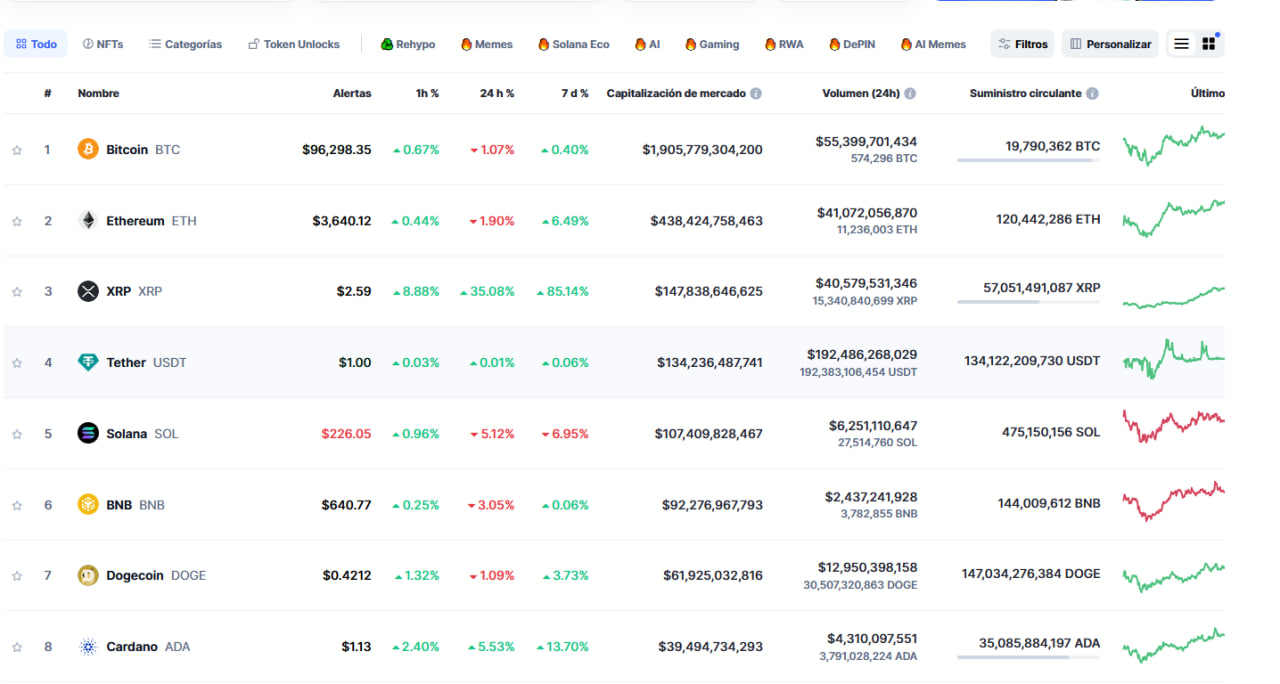Screen dimensions: 1280x684
Task: Open the Personalizar options
Action: tap(1110, 44)
